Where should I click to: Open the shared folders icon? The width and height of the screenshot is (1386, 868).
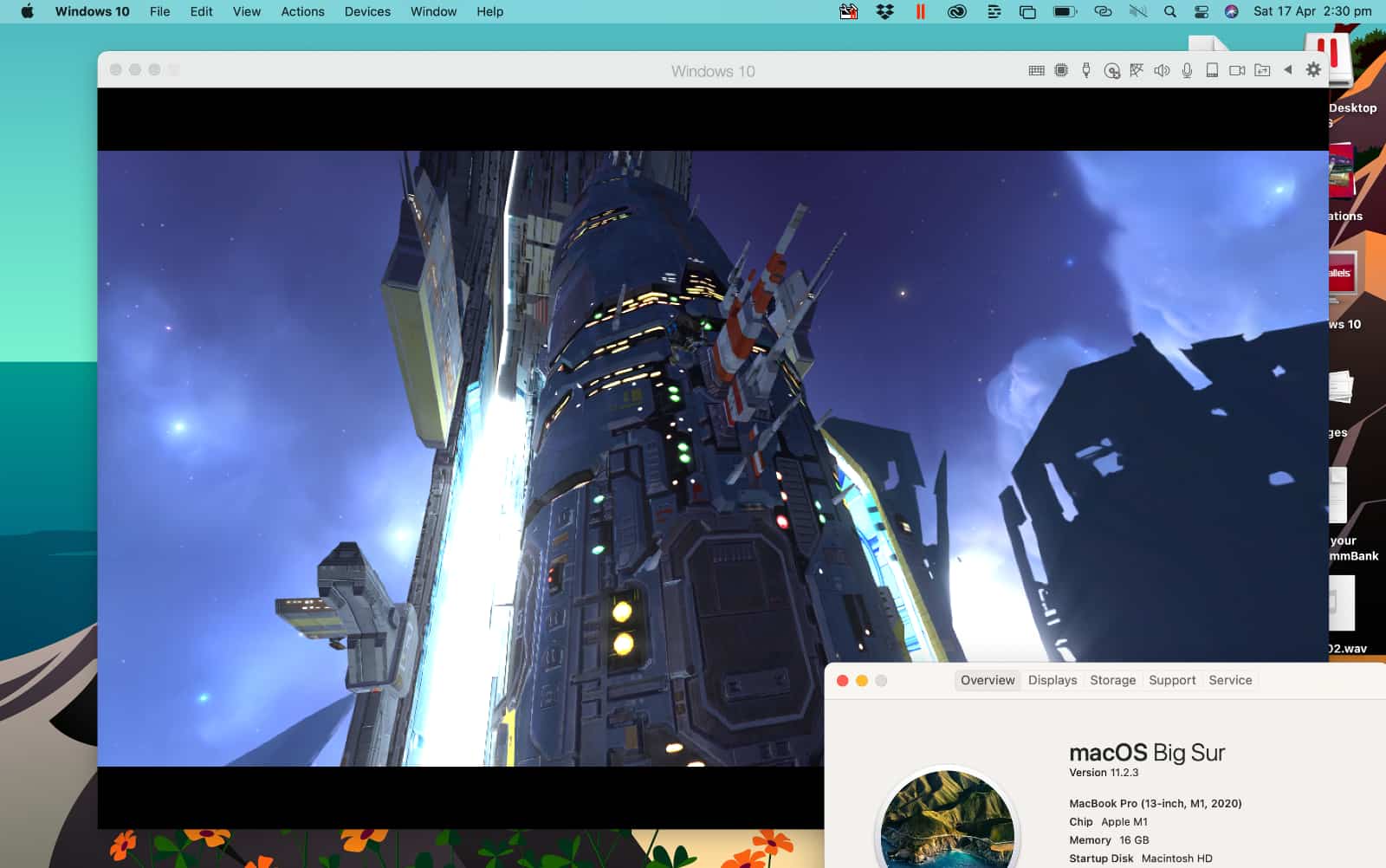click(1262, 70)
